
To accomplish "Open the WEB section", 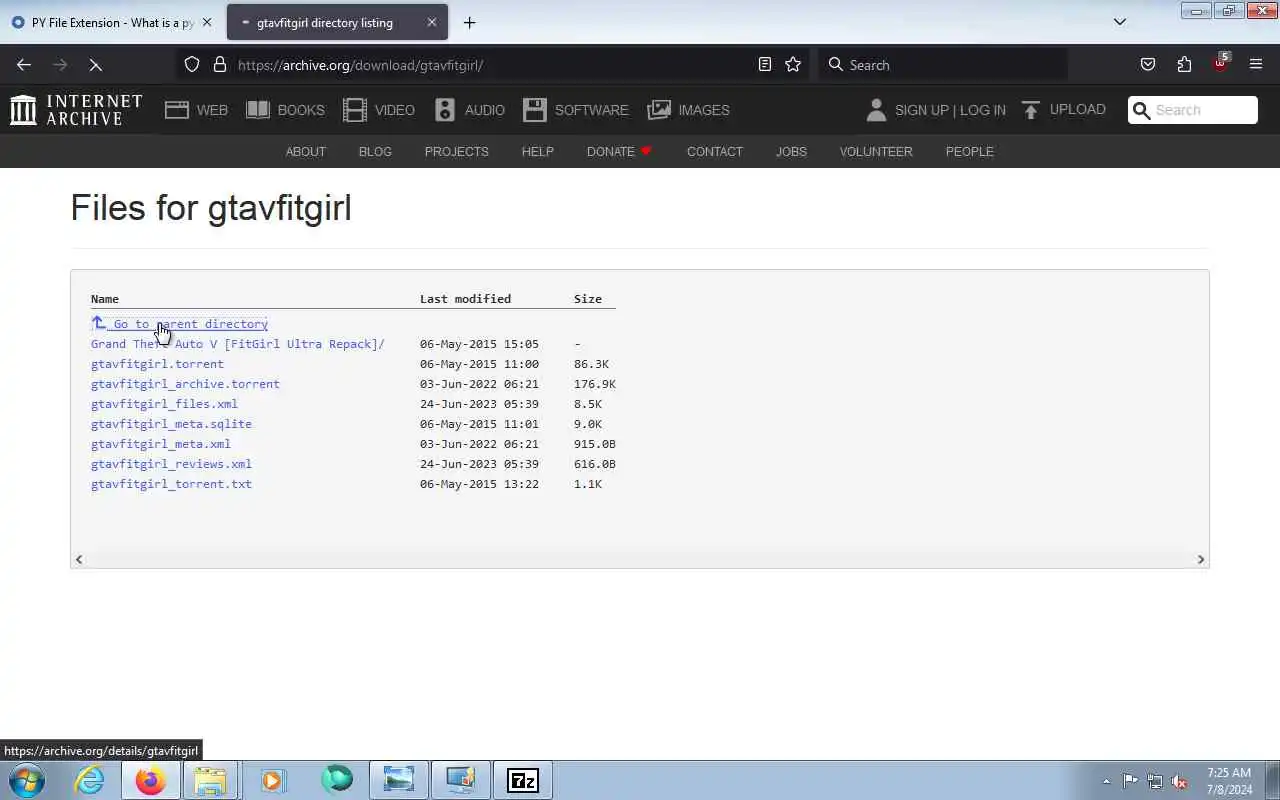I will [197, 110].
